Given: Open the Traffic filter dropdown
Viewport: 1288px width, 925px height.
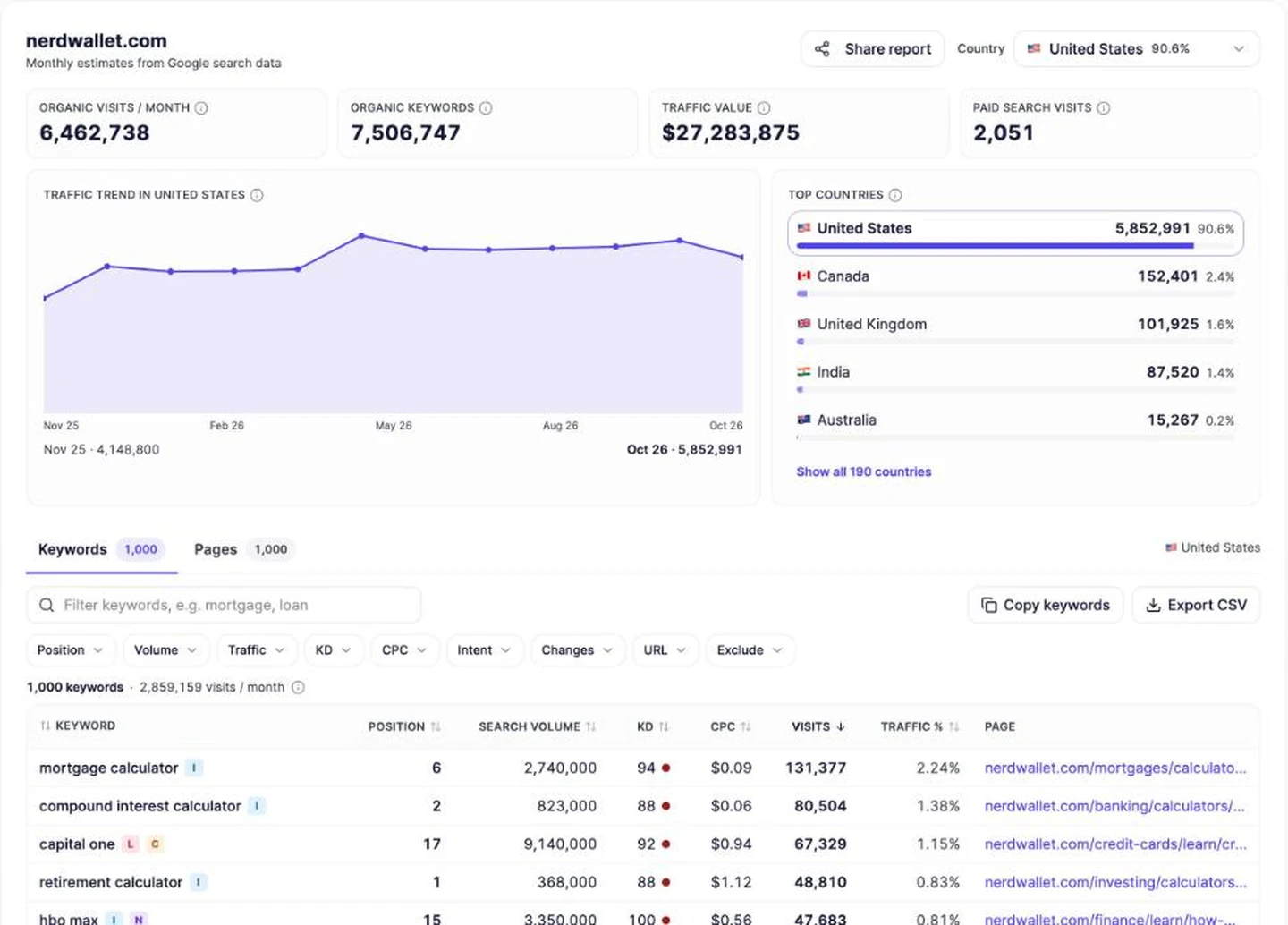Looking at the screenshot, I should [257, 650].
